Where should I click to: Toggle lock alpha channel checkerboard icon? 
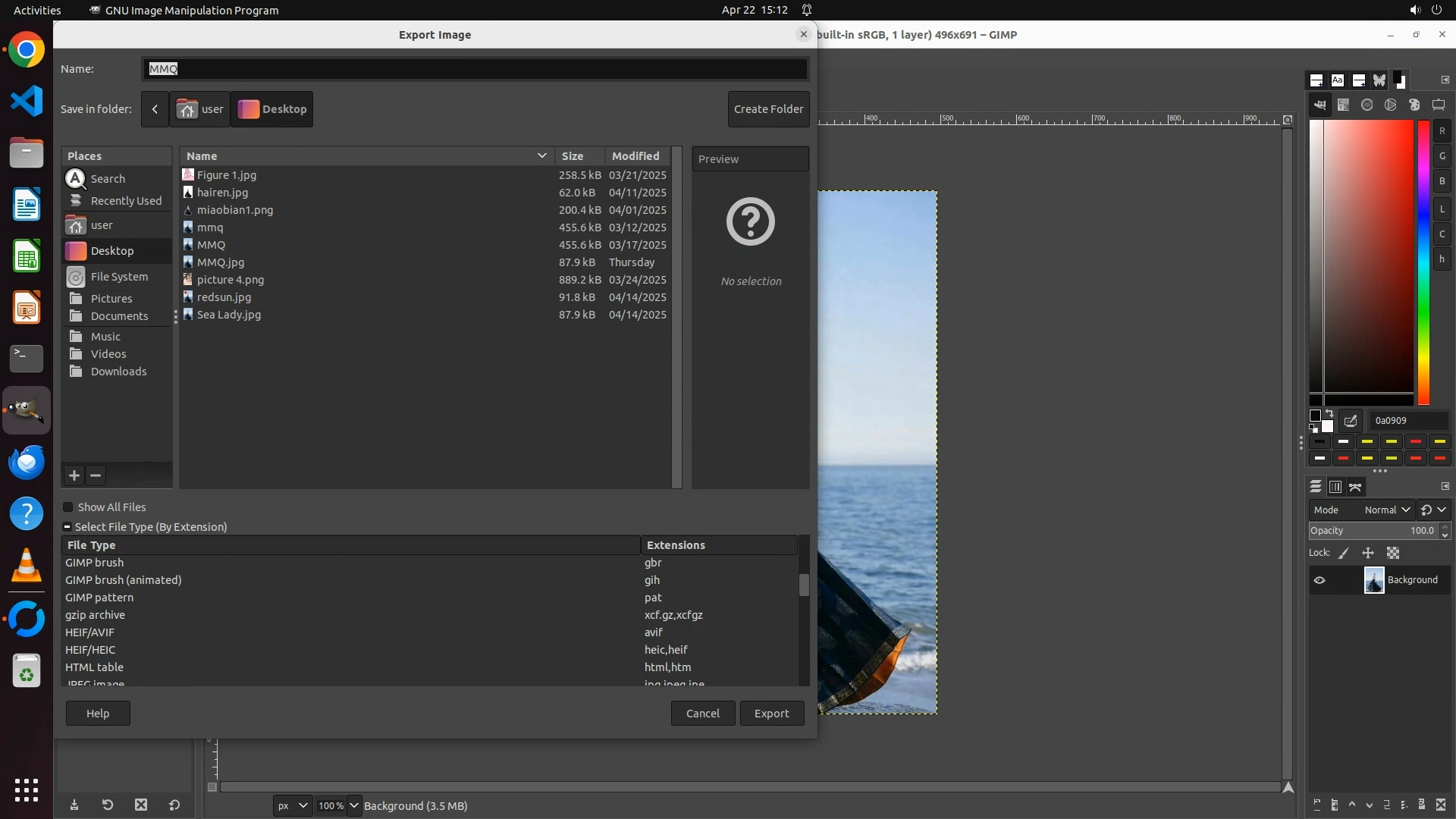tap(1393, 554)
